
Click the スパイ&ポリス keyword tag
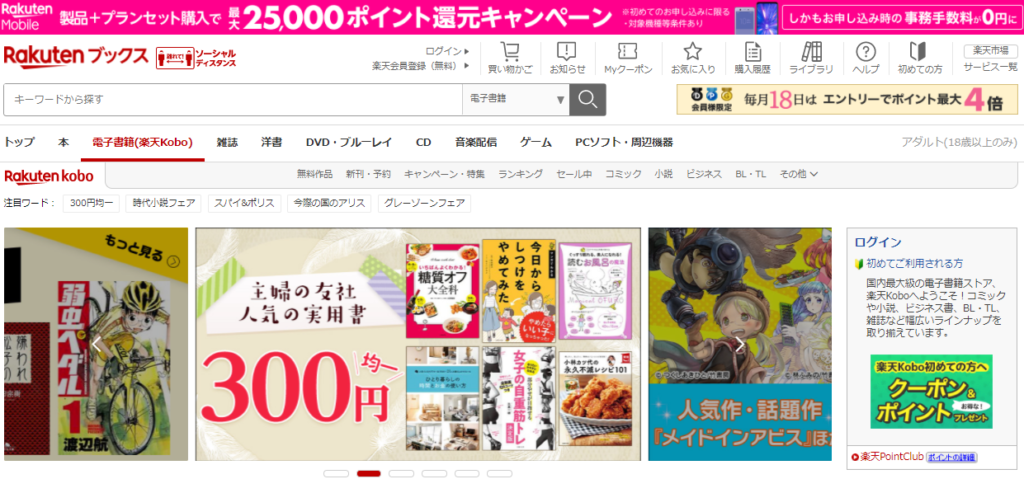[245, 203]
